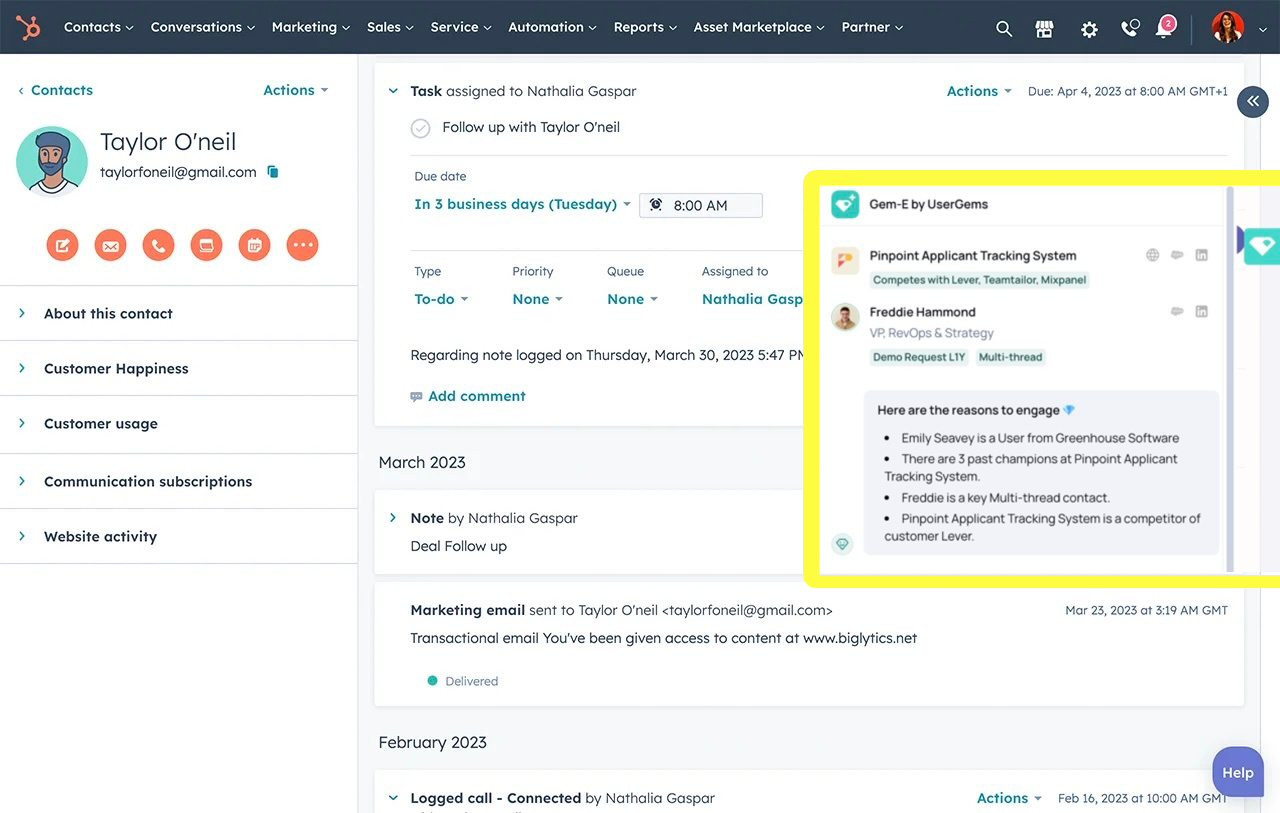This screenshot has width=1280, height=813.
Task: Open the Service menu
Action: pos(461,27)
